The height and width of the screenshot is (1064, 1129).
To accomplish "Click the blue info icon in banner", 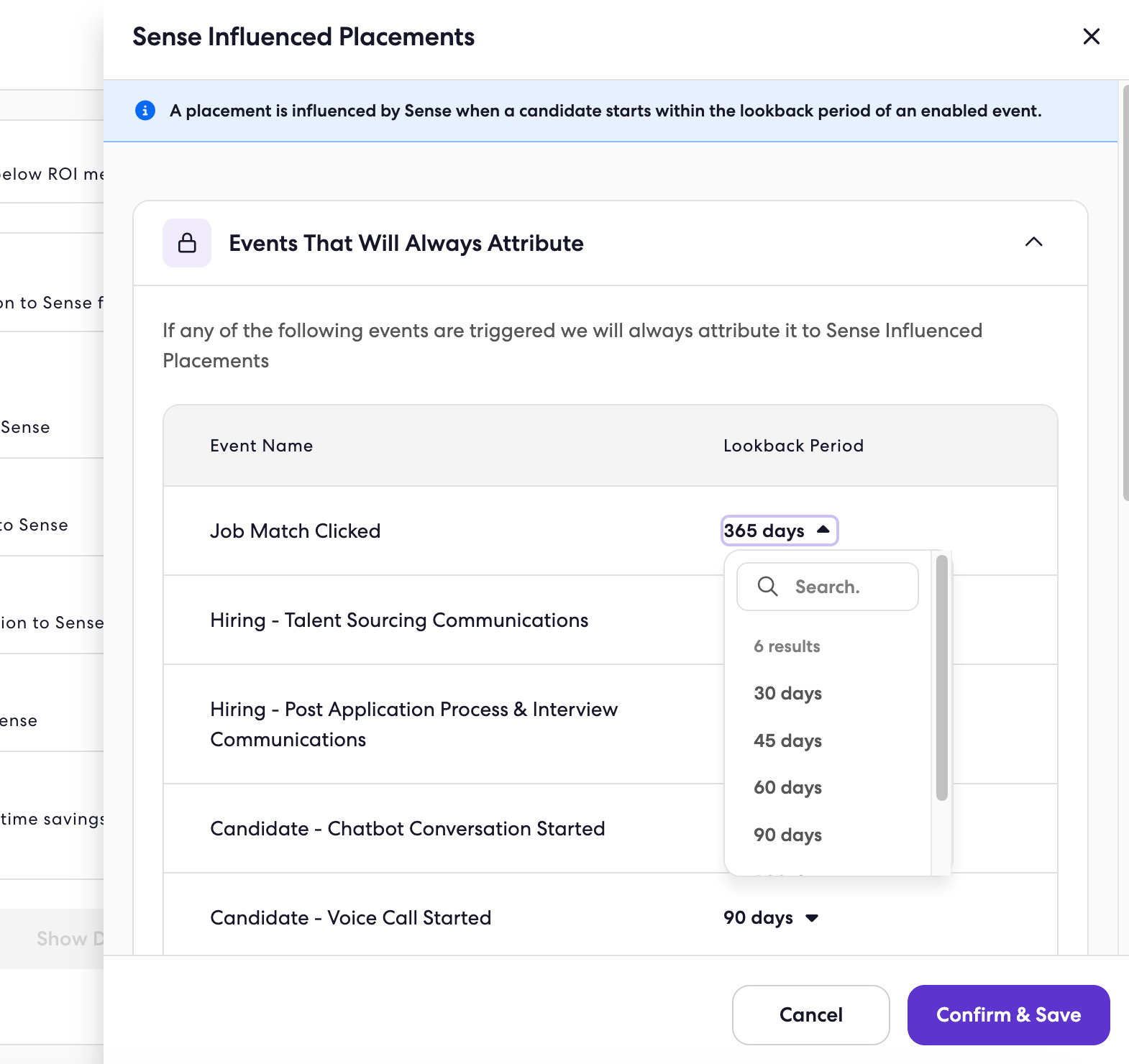I will coord(145,111).
